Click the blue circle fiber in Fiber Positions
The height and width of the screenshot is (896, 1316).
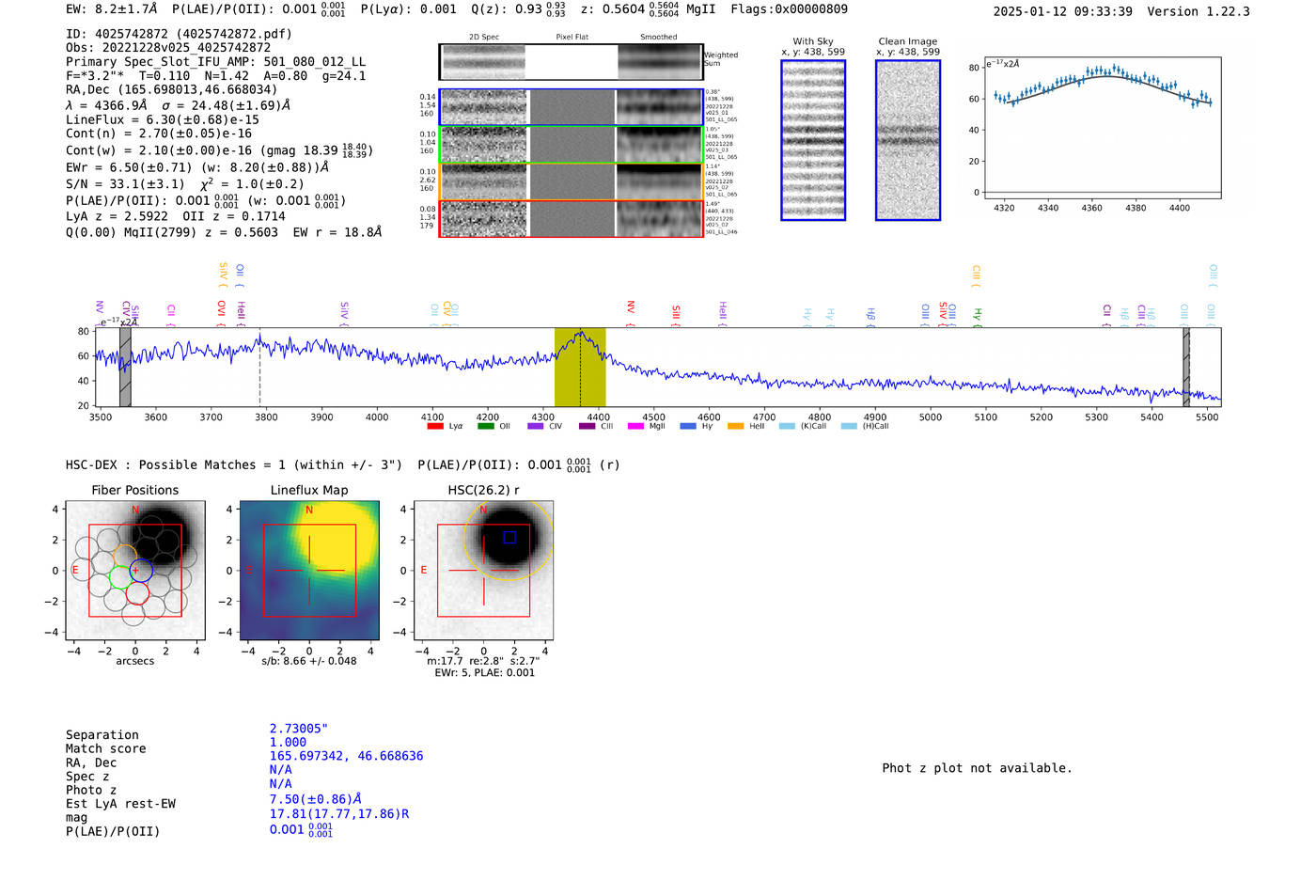coord(140,570)
